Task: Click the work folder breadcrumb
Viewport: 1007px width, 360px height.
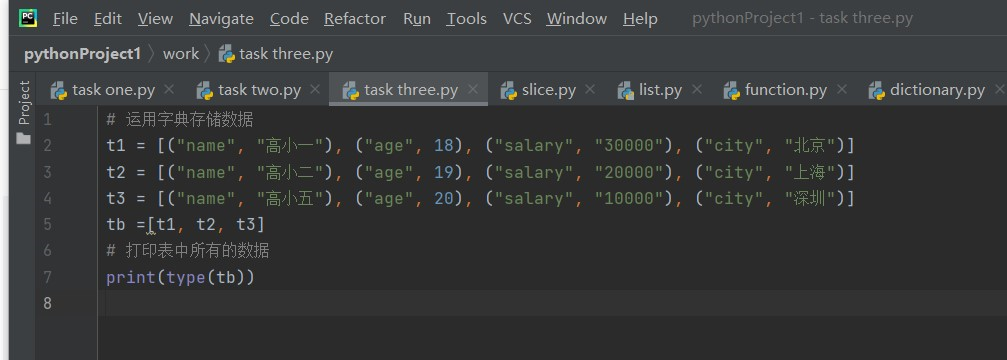Action: coord(181,54)
